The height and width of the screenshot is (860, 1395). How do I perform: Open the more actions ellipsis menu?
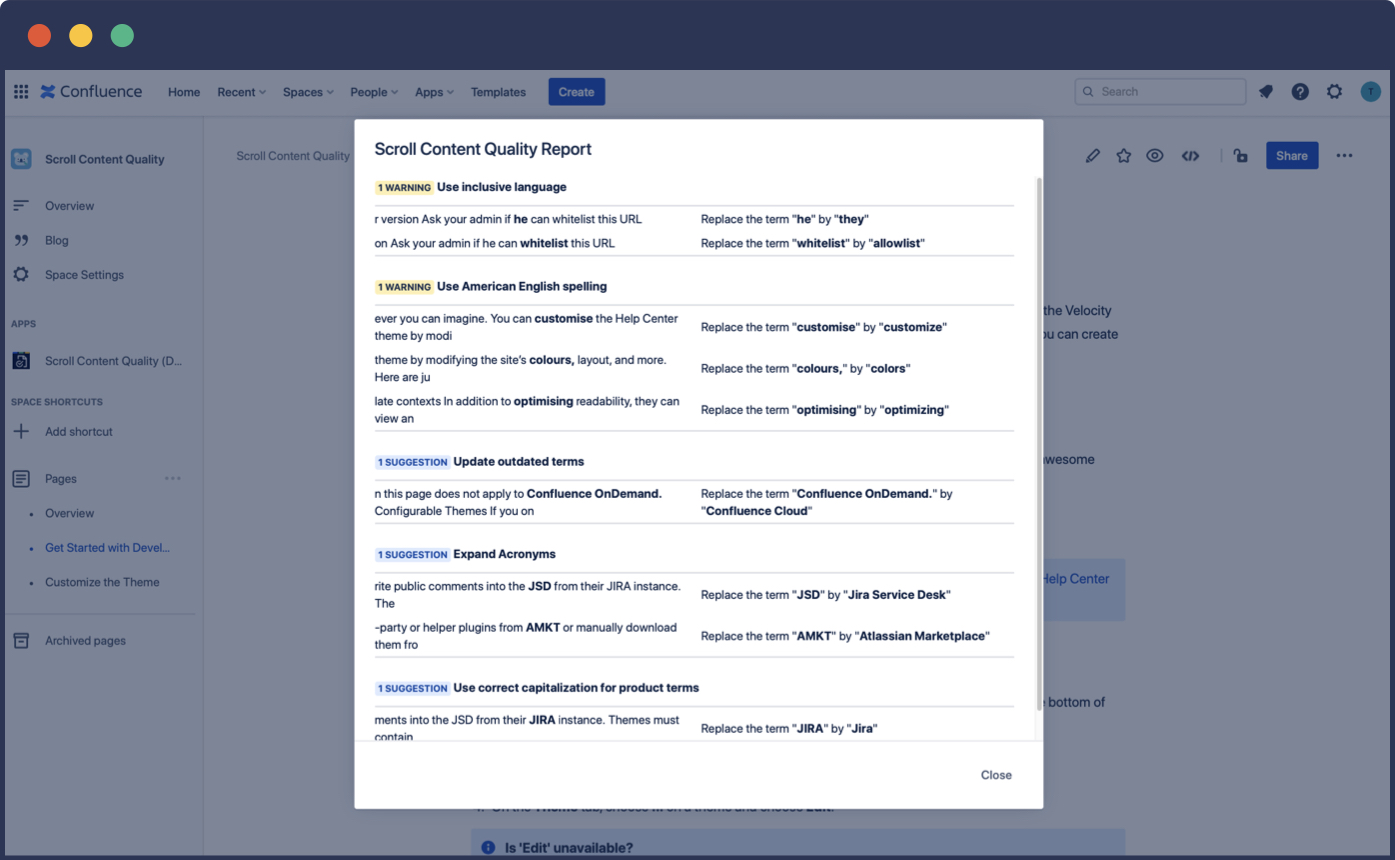1344,156
